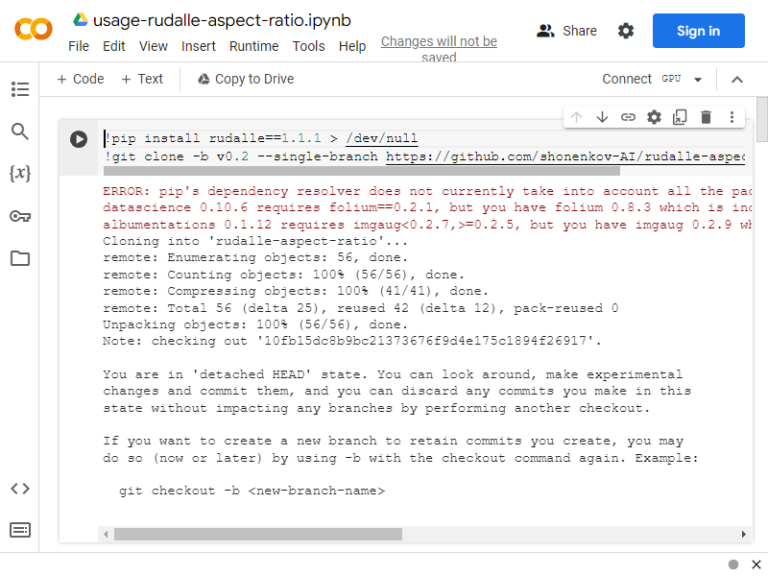Open the Runtime menu
768x576 pixels.
tap(254, 46)
